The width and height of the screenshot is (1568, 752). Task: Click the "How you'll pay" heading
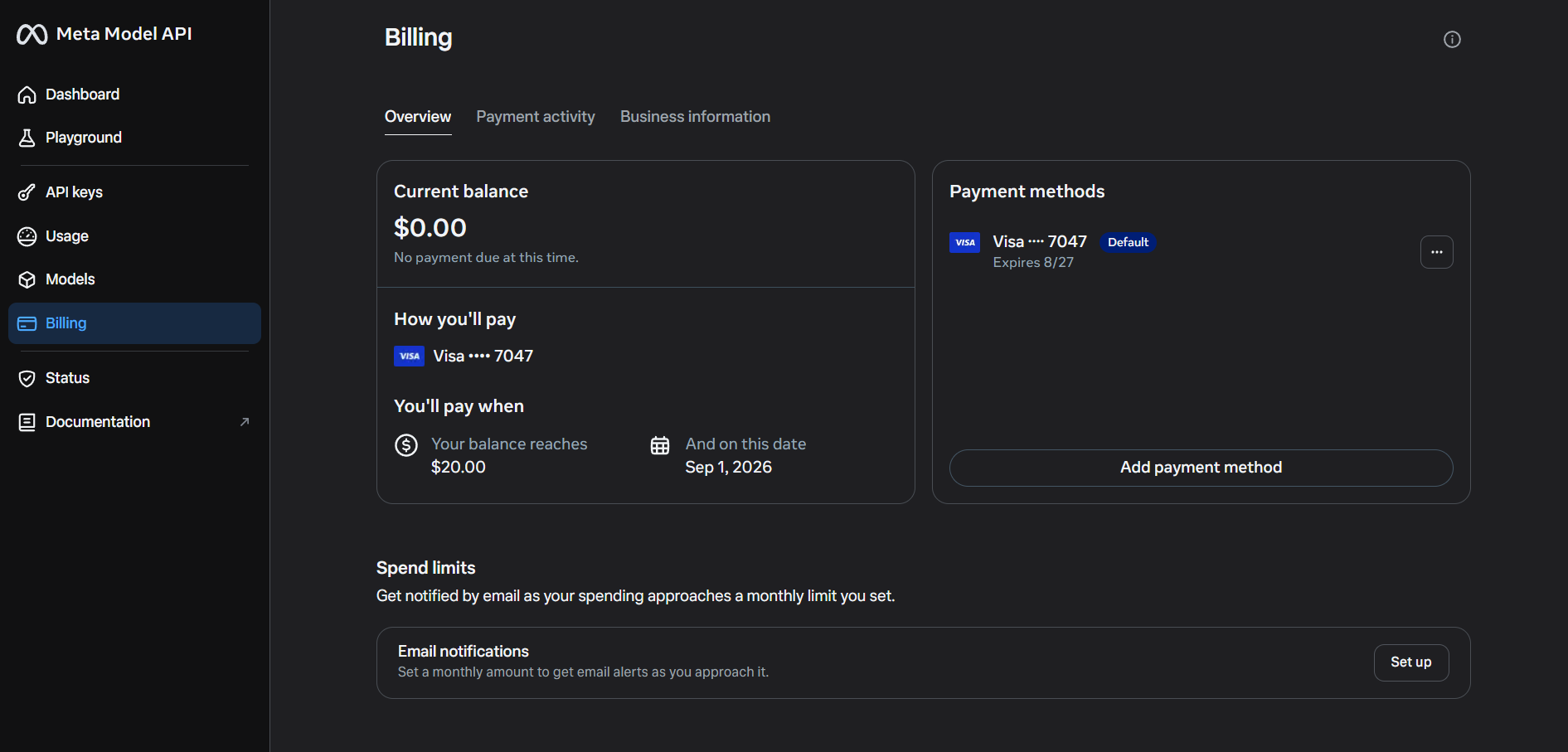[x=454, y=319]
